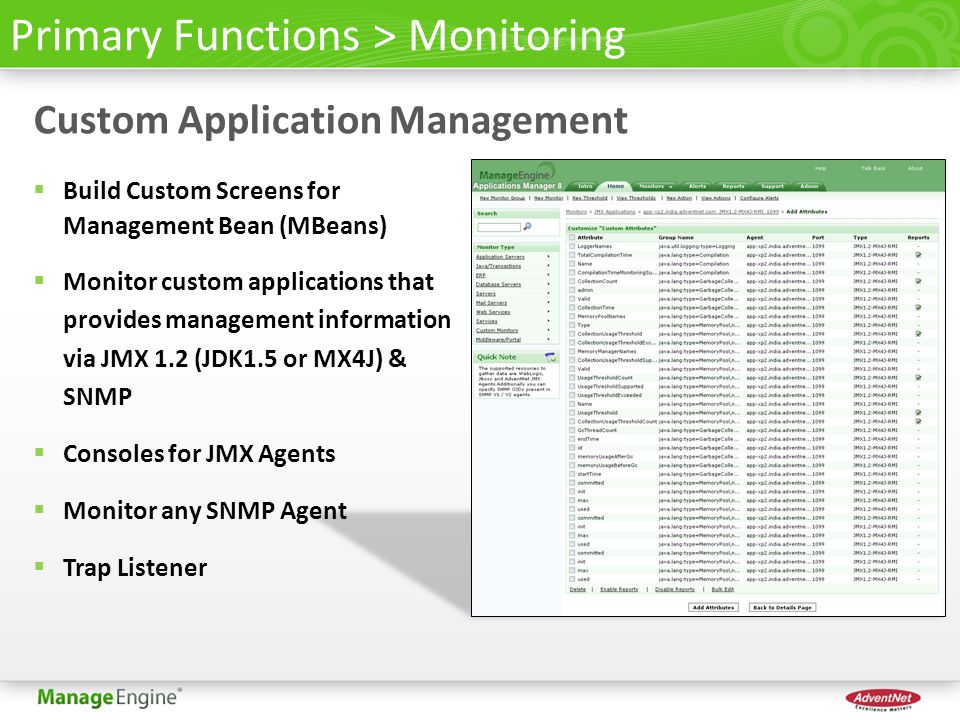Screen dimensions: 960x720
Task: Check the TotalCompilationTime checkbox
Action: coord(572,255)
